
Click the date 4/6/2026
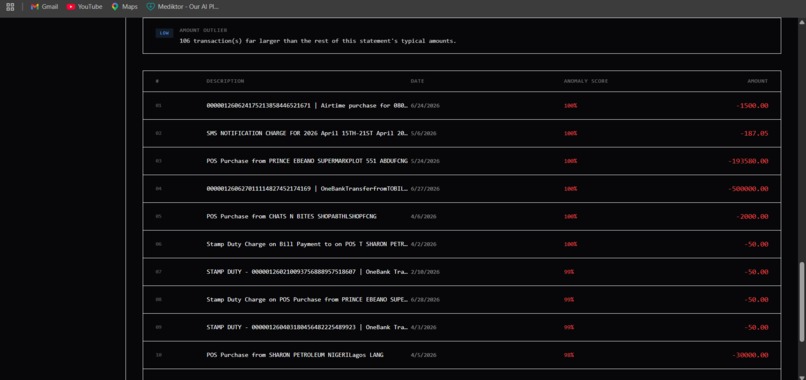[x=424, y=216]
